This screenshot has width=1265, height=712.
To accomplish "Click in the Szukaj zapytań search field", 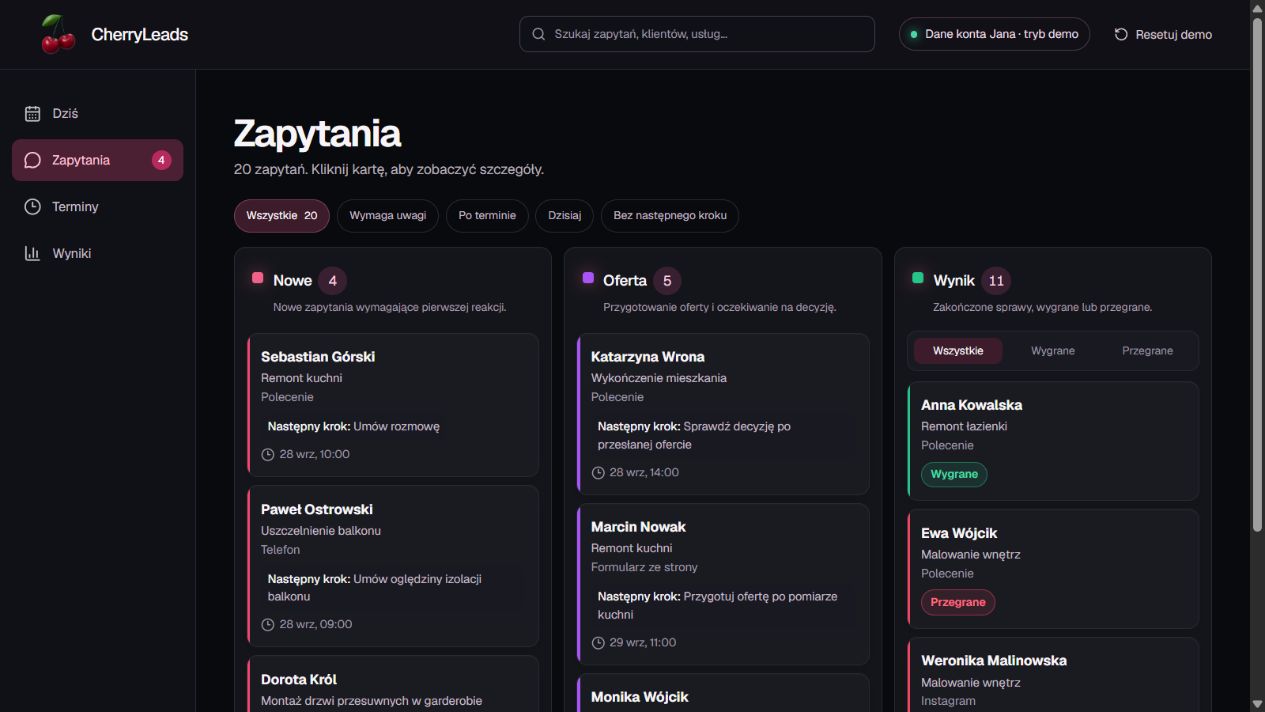I will [x=697, y=34].
